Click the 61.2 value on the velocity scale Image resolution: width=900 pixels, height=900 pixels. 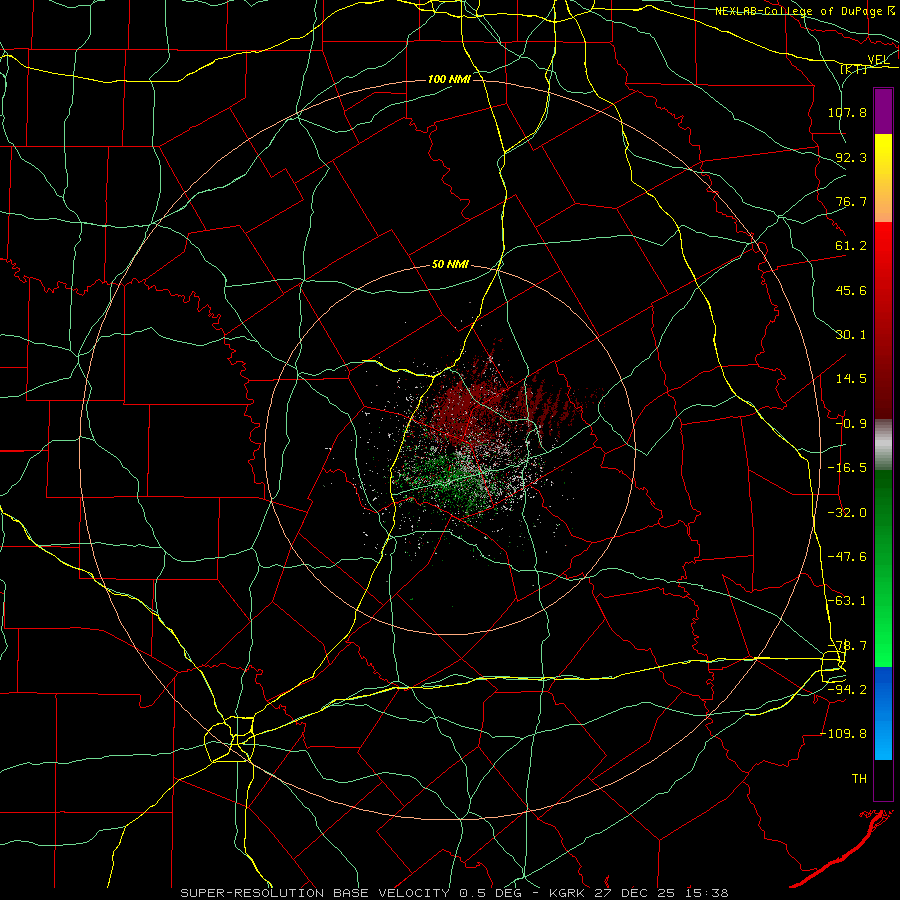pyautogui.click(x=851, y=246)
